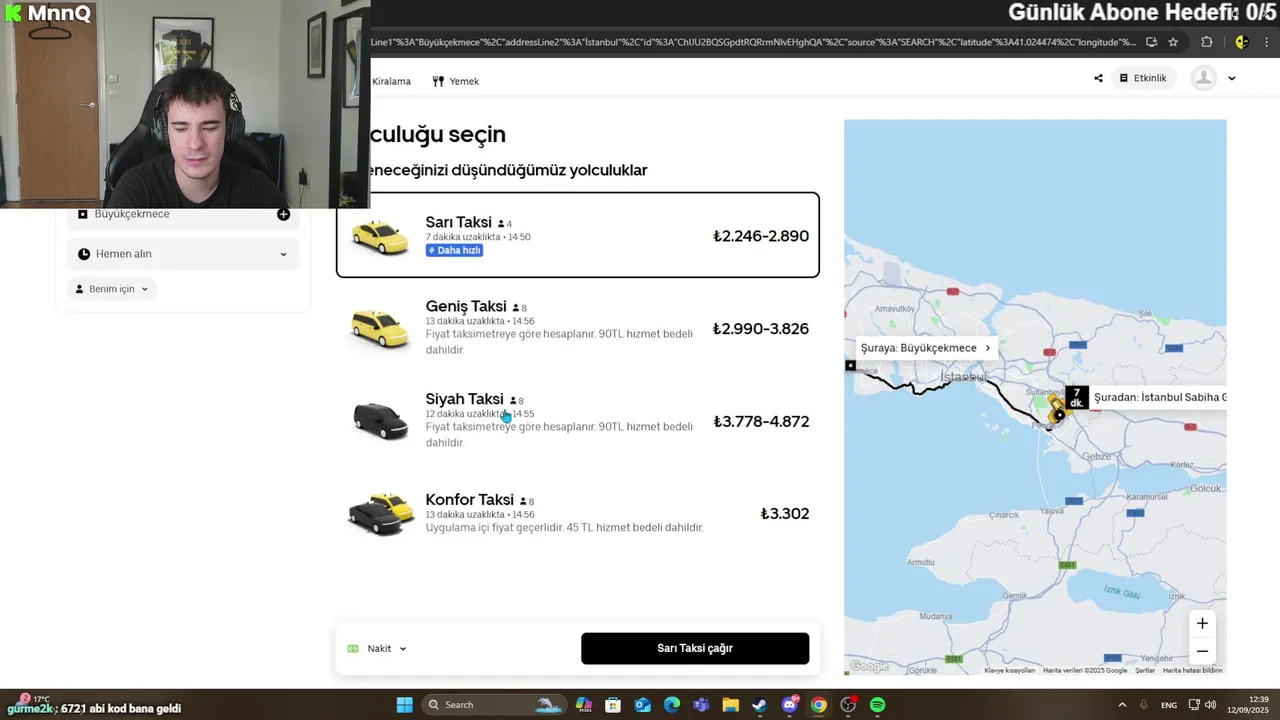
Task: Click the Geniş Taksi yellow van image
Action: click(380, 328)
